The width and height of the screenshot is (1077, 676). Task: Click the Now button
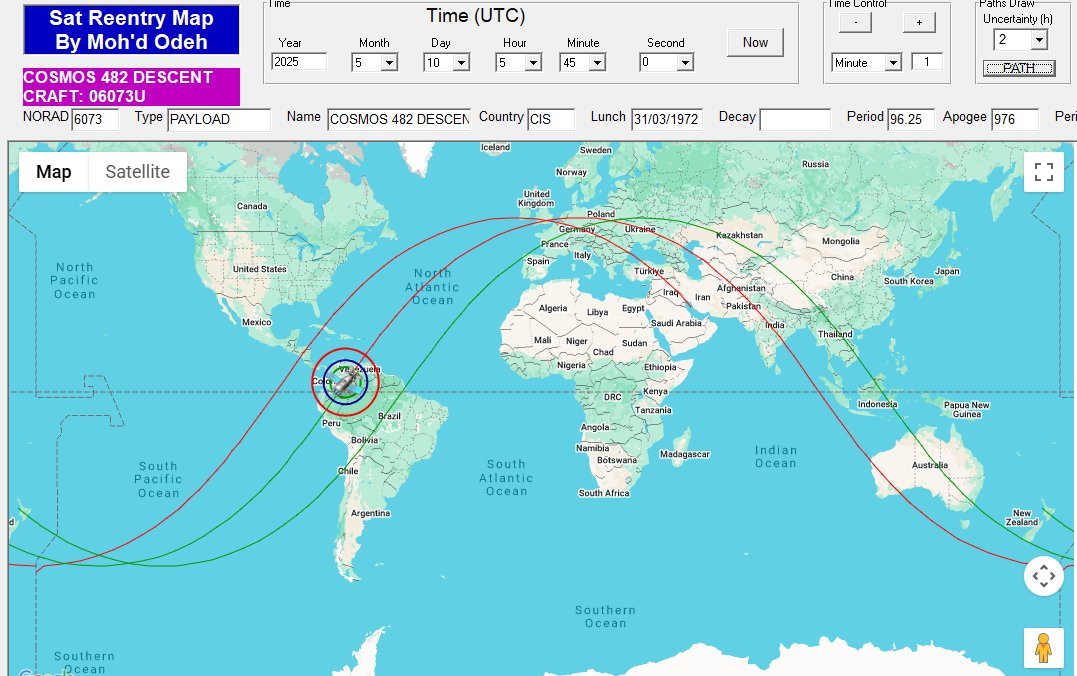coord(755,42)
